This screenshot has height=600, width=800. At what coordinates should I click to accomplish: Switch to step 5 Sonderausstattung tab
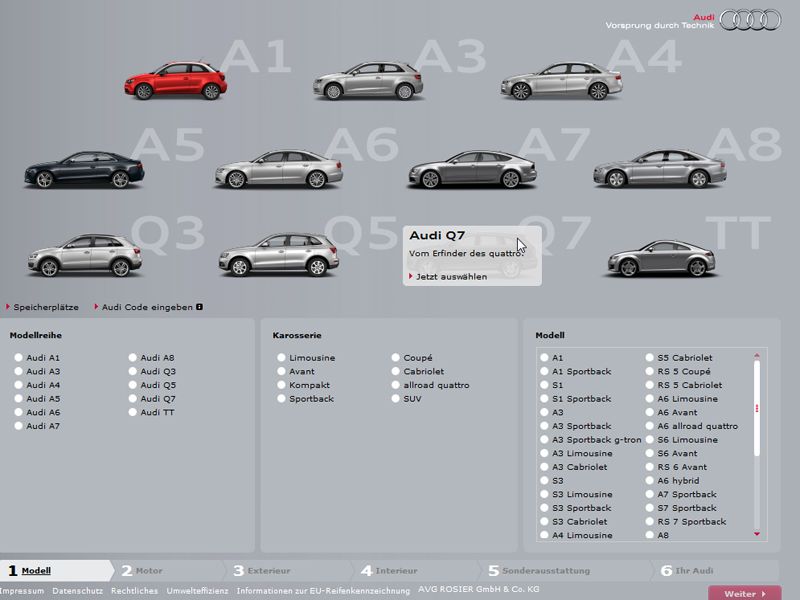pos(567,570)
